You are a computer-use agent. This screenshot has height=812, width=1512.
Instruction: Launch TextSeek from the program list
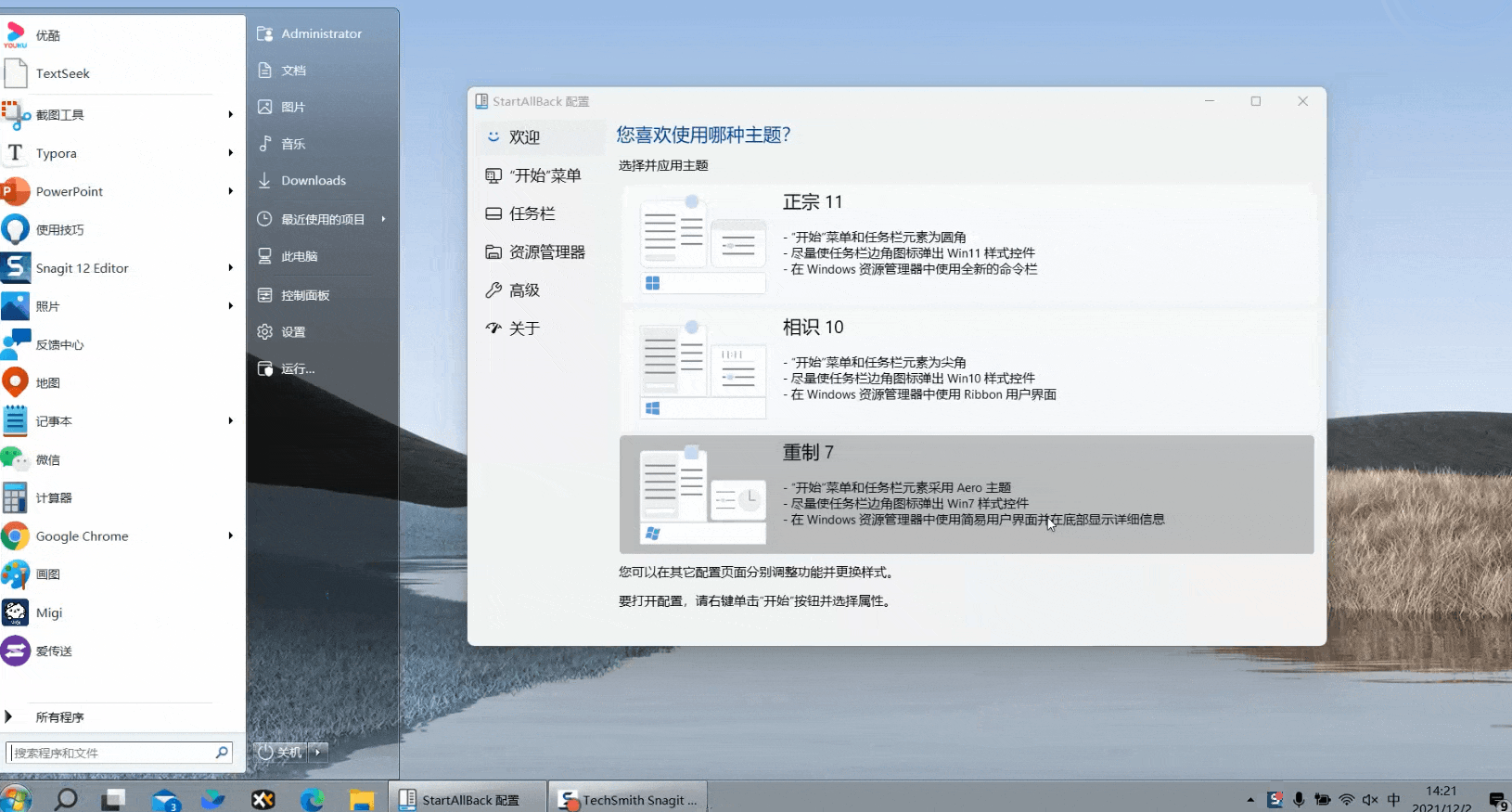tap(121, 73)
